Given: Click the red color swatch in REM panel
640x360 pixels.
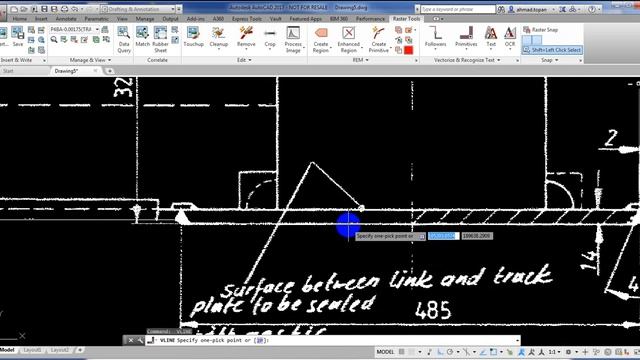Looking at the screenshot, I should click(x=409, y=50).
